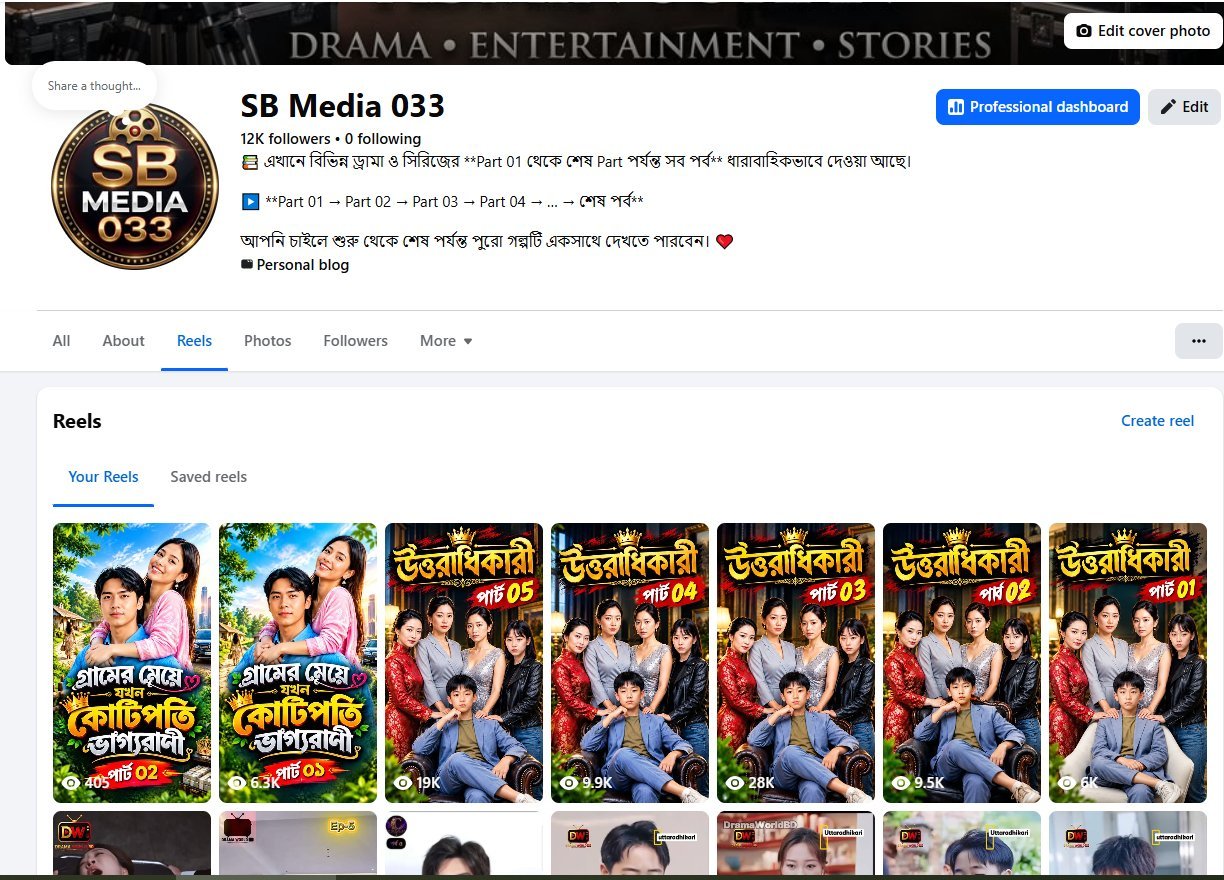Click the Reels section heading

click(x=77, y=421)
